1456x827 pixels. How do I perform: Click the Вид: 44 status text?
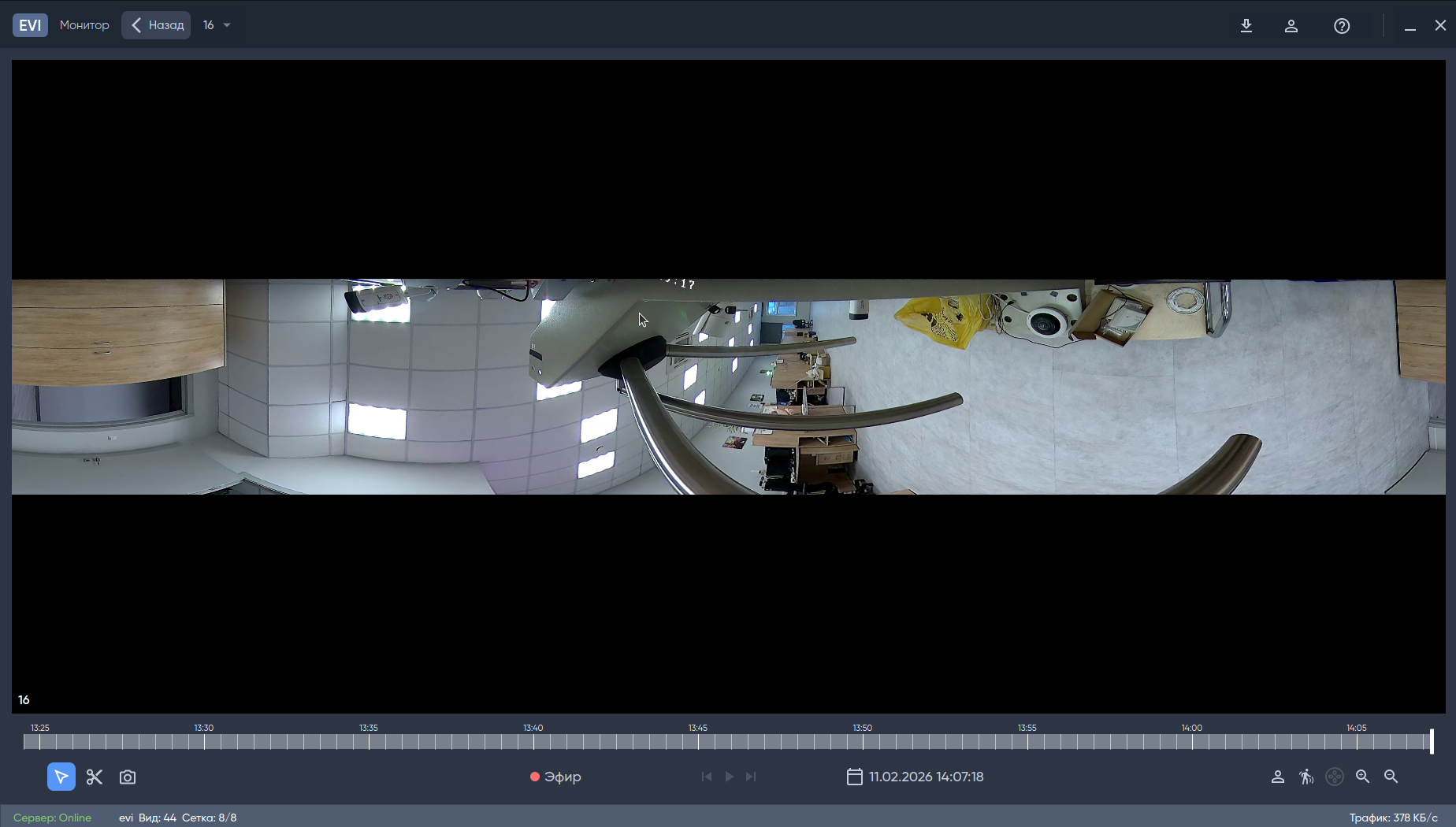click(x=158, y=818)
